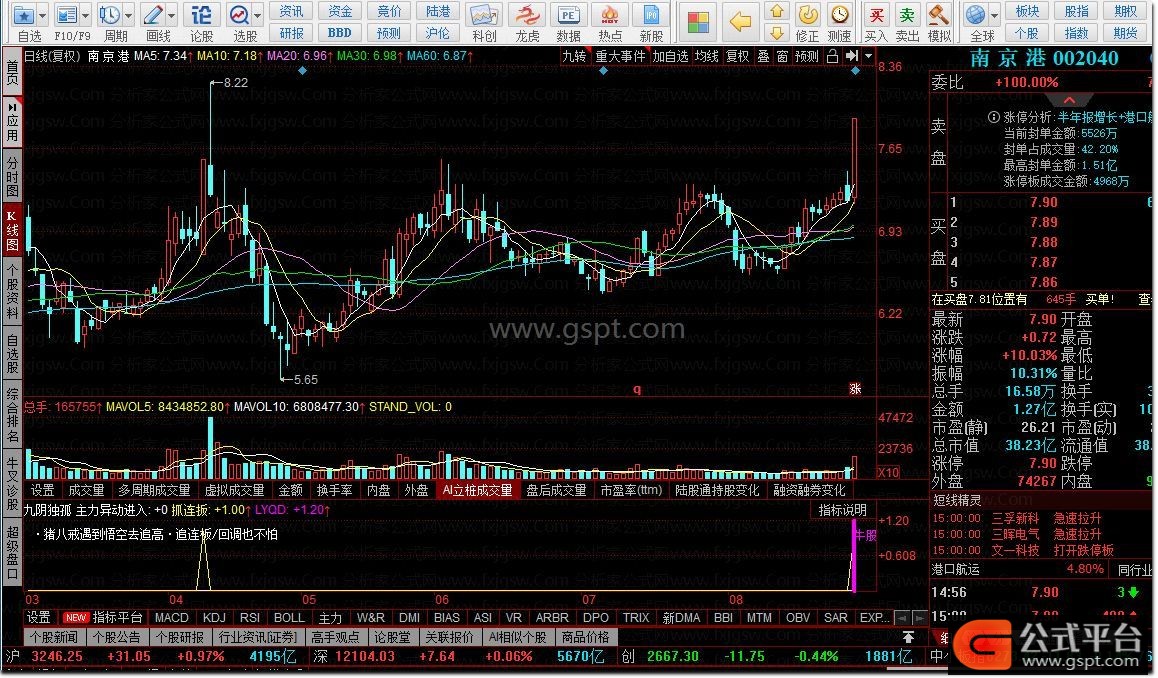This screenshot has width=1158, height=678.
Task: Open the 选股 stock screener icon
Action: [239, 15]
